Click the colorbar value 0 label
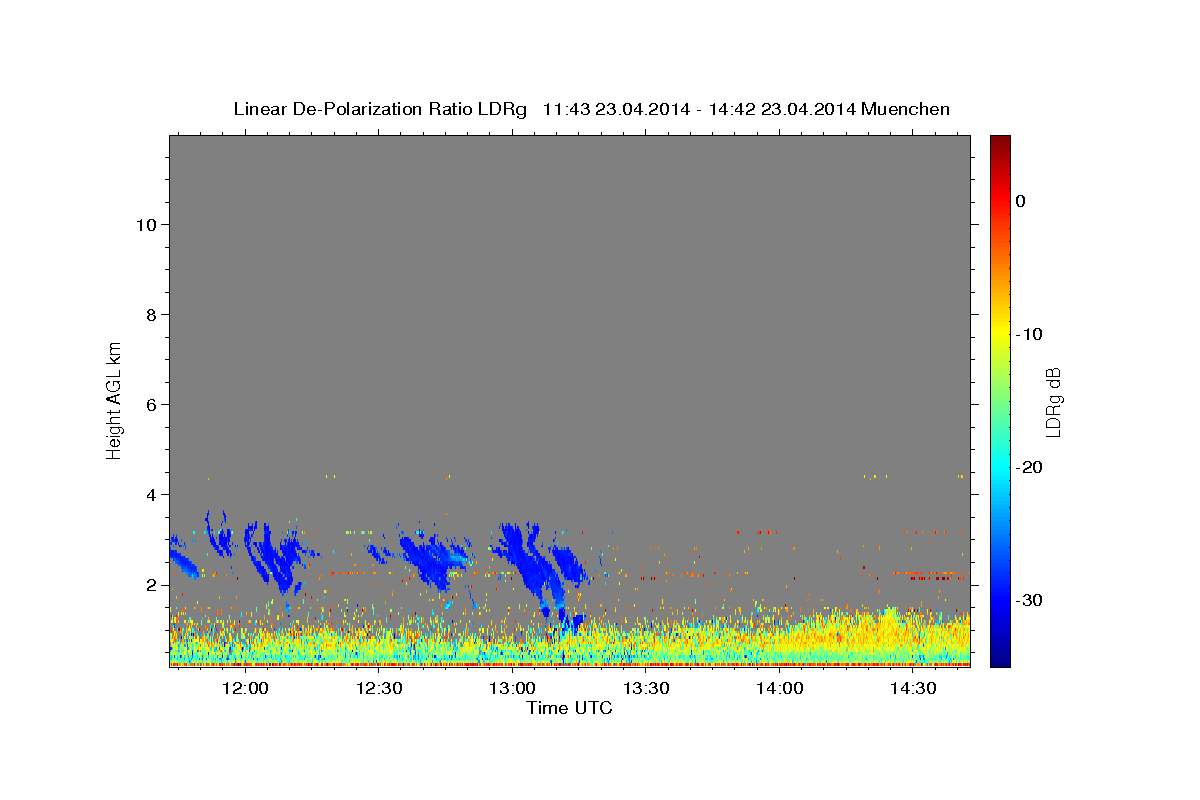Screen dimensions: 1200x800 tap(1020, 201)
